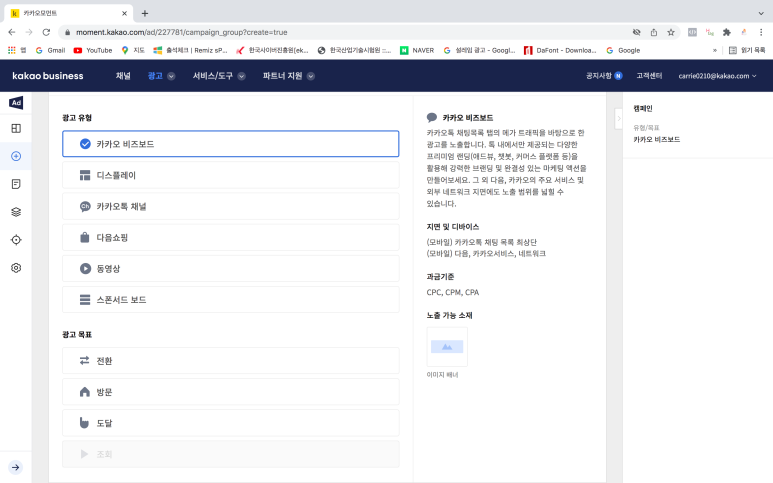
Task: Show more bookmarks with the double chevron
Action: (714, 50)
